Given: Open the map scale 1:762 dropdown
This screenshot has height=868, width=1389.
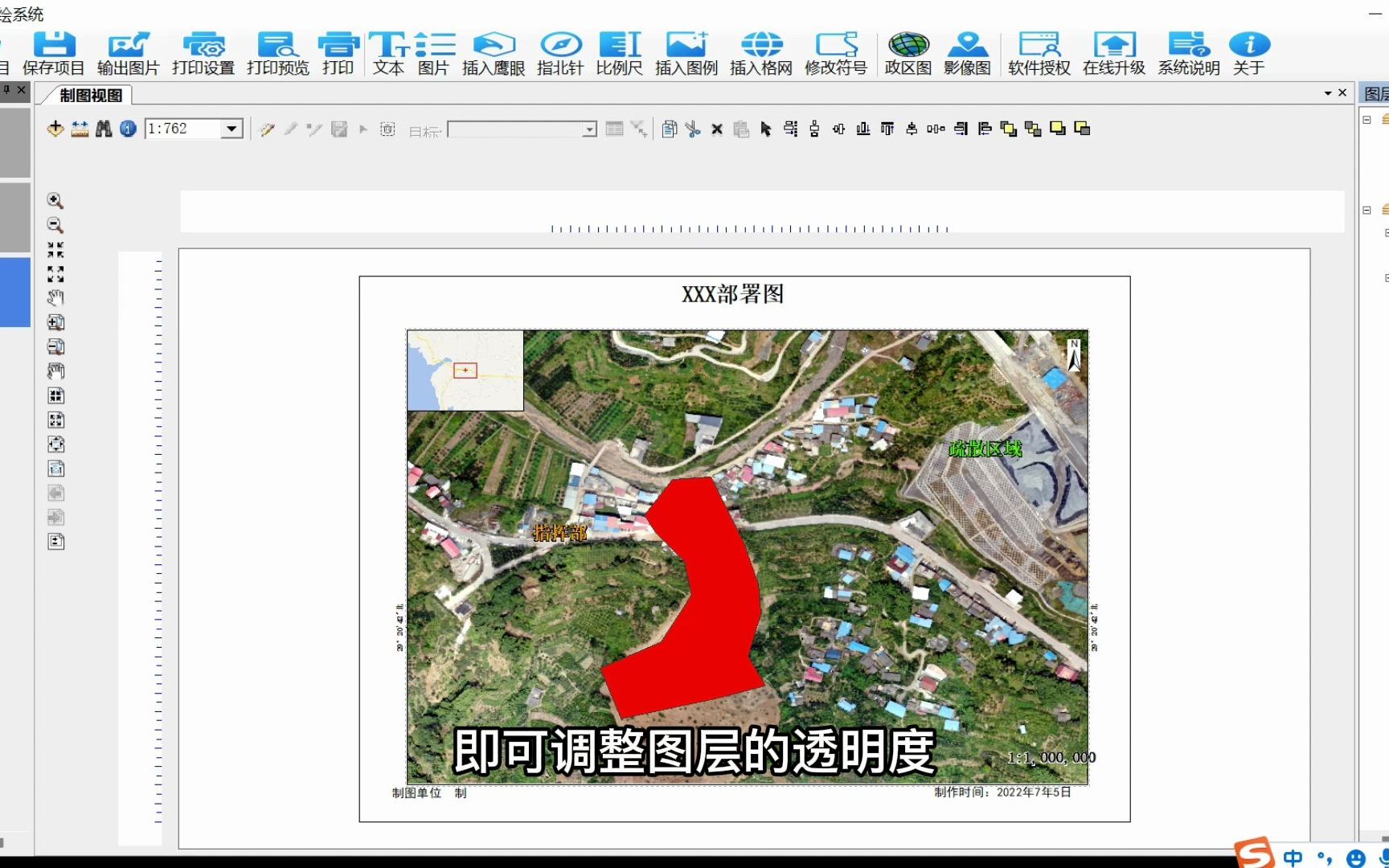Looking at the screenshot, I should tap(232, 129).
